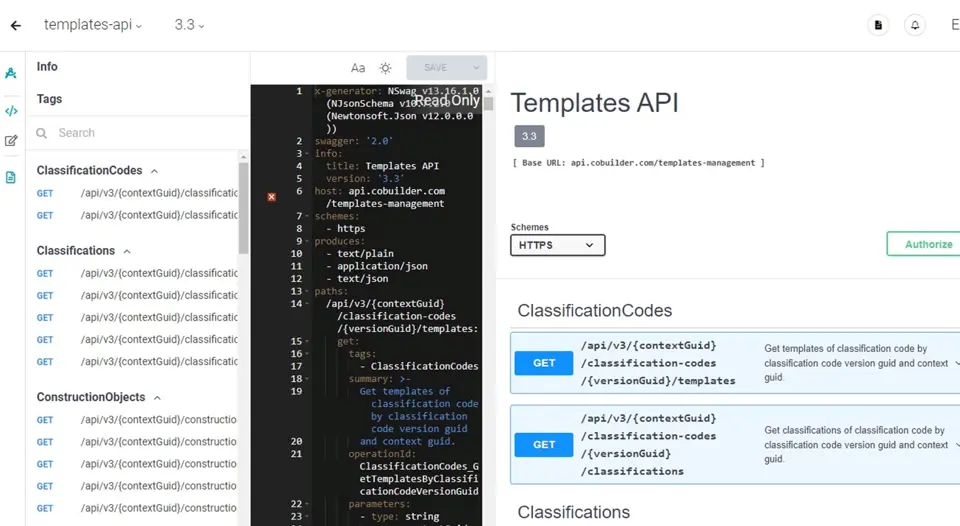Screen dimensions: 960x526
Task: Open the documentation page icon in left rail
Action: click(11, 178)
